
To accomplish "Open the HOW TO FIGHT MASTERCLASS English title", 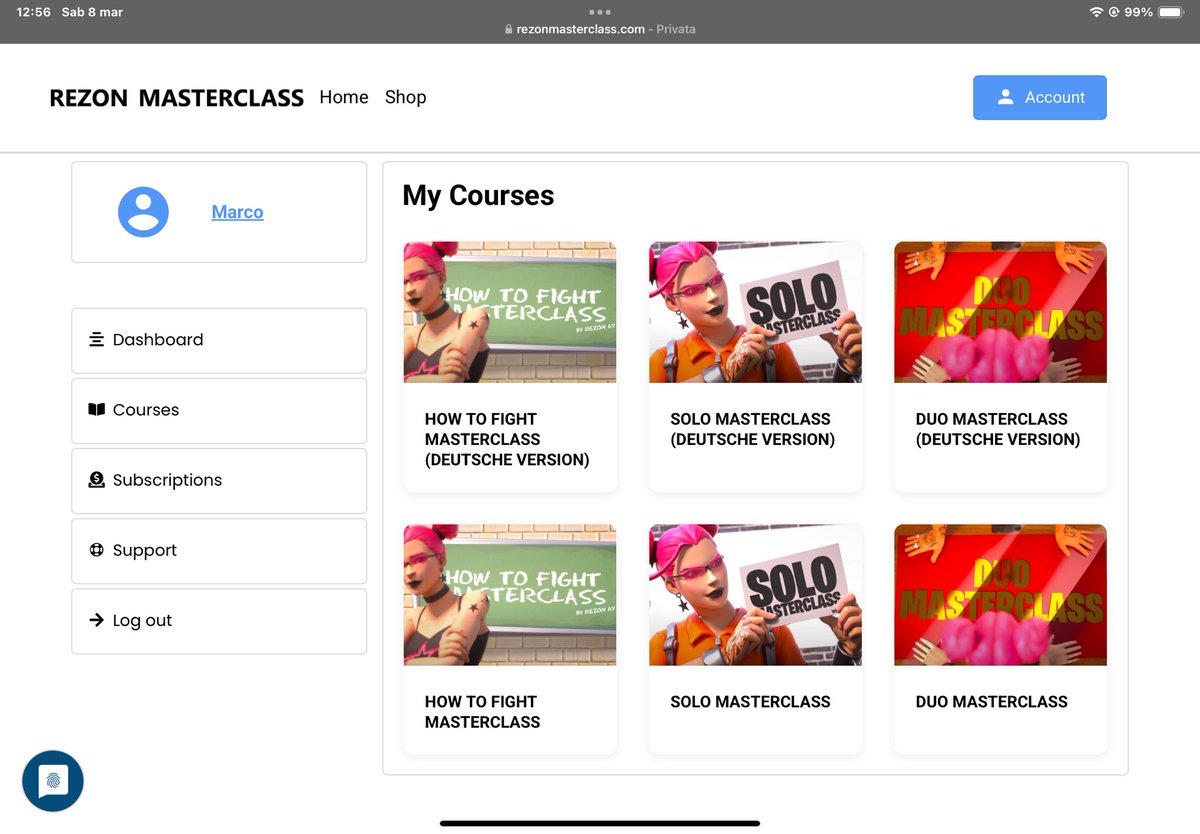I will tap(482, 712).
